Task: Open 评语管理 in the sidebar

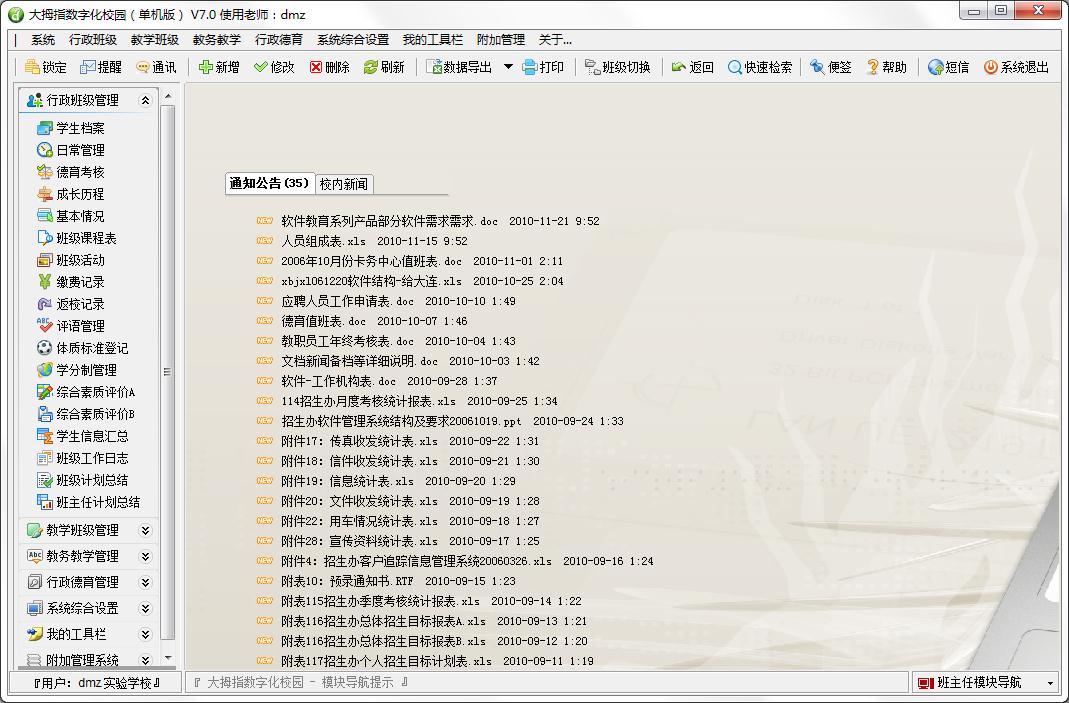Action: coord(71,326)
